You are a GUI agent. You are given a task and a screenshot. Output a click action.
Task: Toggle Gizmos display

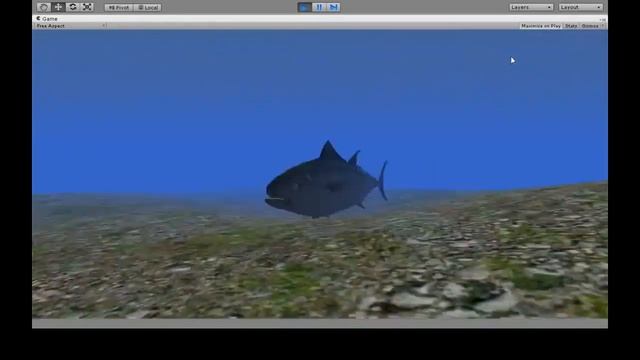coord(591,26)
